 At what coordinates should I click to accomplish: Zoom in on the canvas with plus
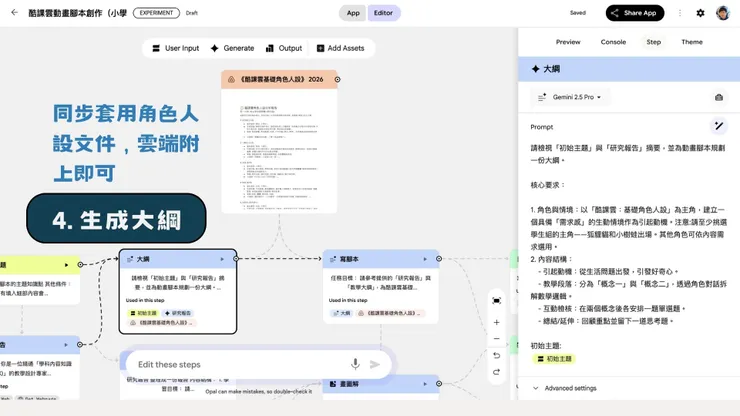click(x=496, y=323)
